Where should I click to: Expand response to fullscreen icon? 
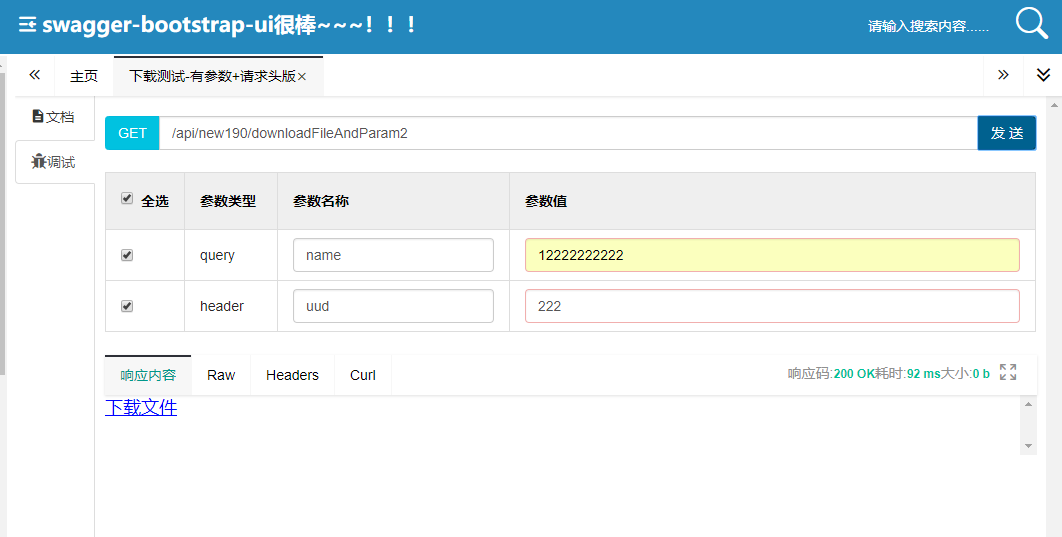(1008, 372)
